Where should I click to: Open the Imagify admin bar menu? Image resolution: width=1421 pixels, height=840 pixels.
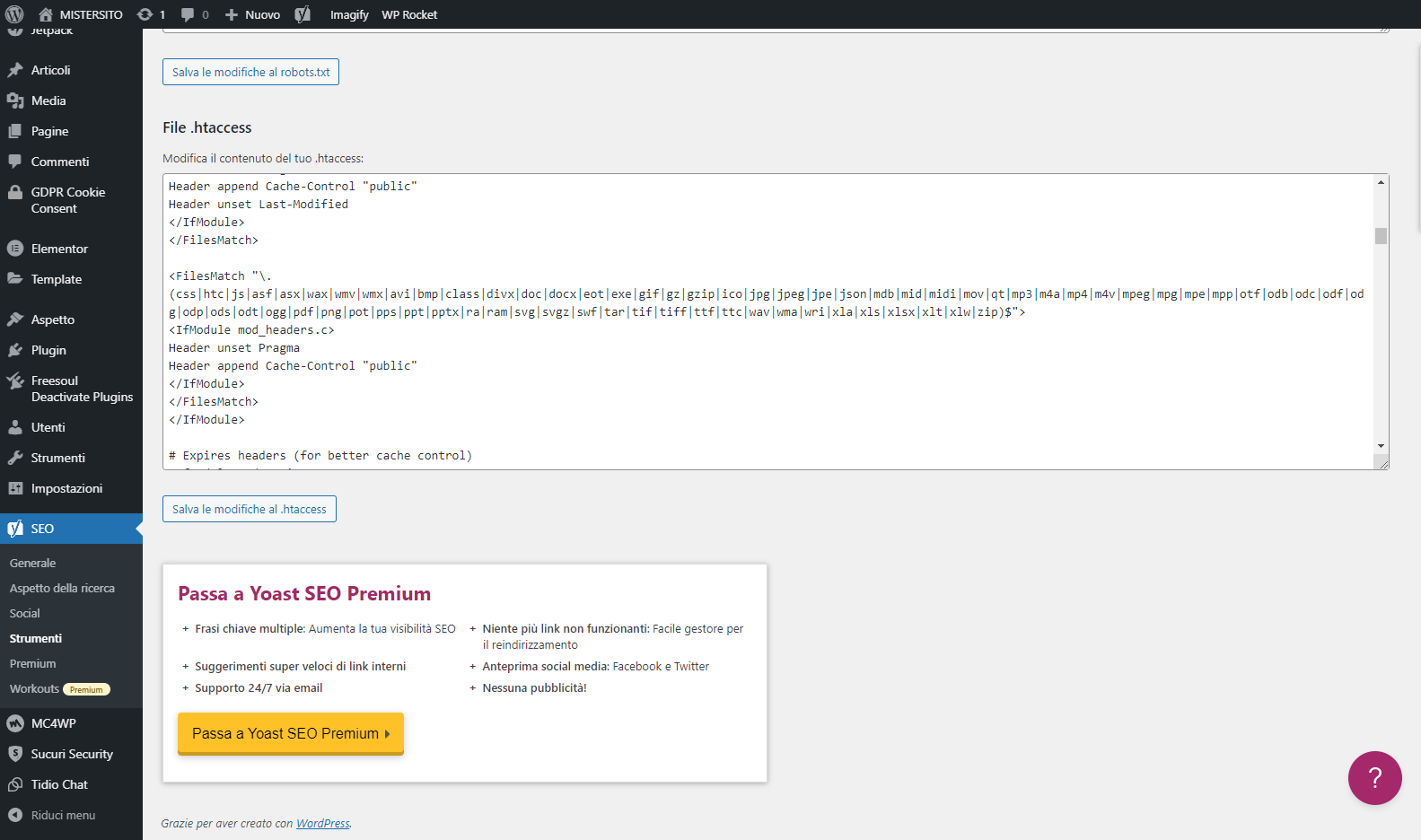[x=349, y=14]
